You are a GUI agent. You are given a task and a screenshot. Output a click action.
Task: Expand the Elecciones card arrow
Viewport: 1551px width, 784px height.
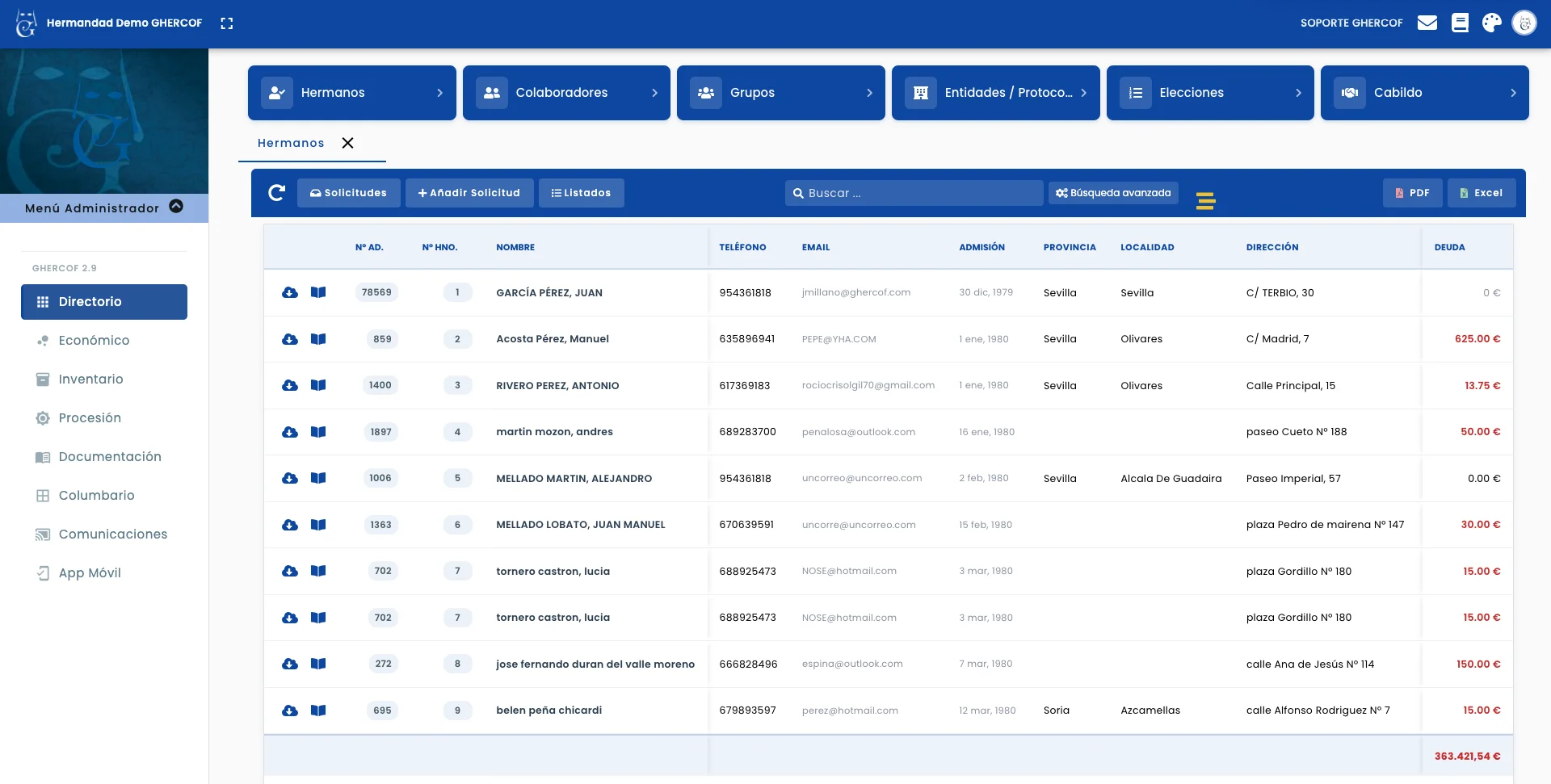[1298, 93]
